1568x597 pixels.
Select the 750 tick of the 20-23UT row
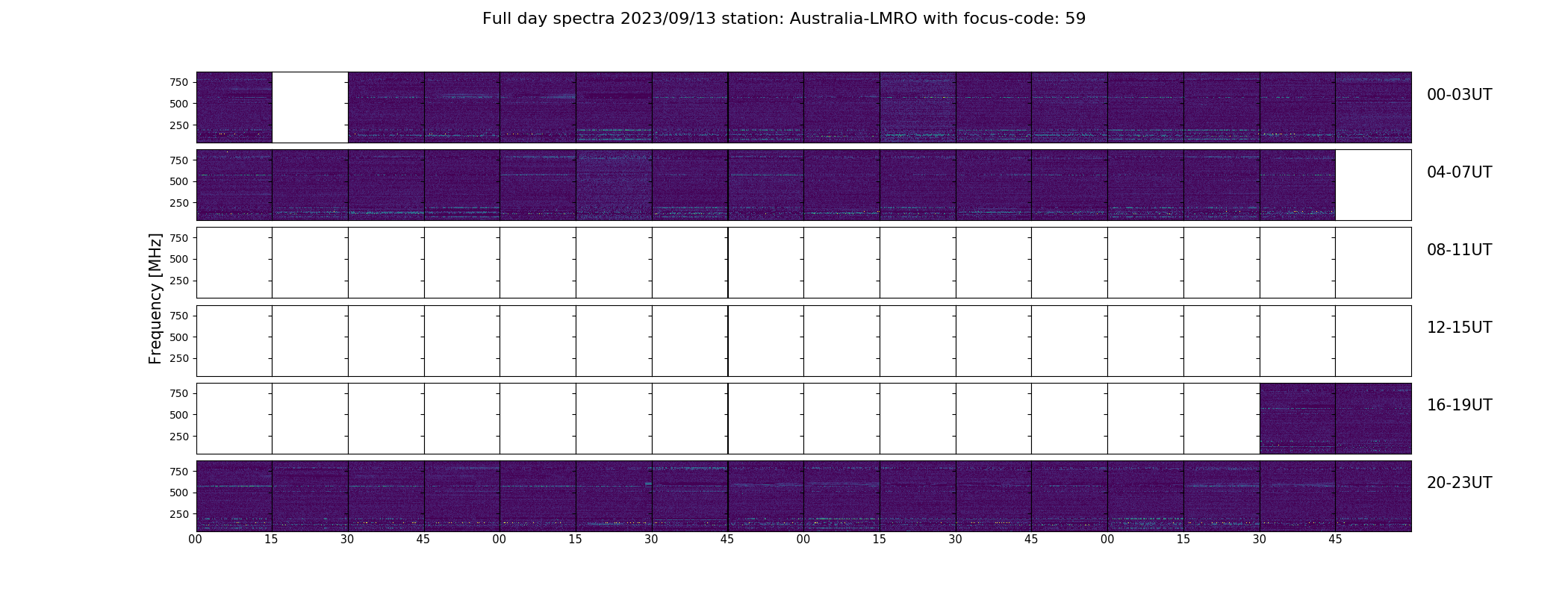click(x=179, y=472)
